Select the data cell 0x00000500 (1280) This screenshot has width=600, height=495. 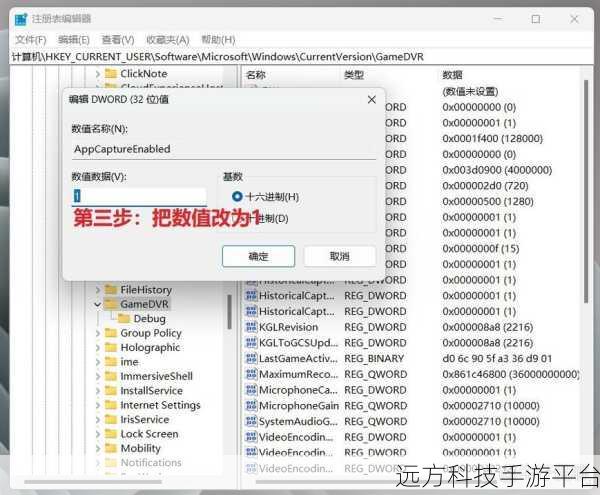point(488,201)
